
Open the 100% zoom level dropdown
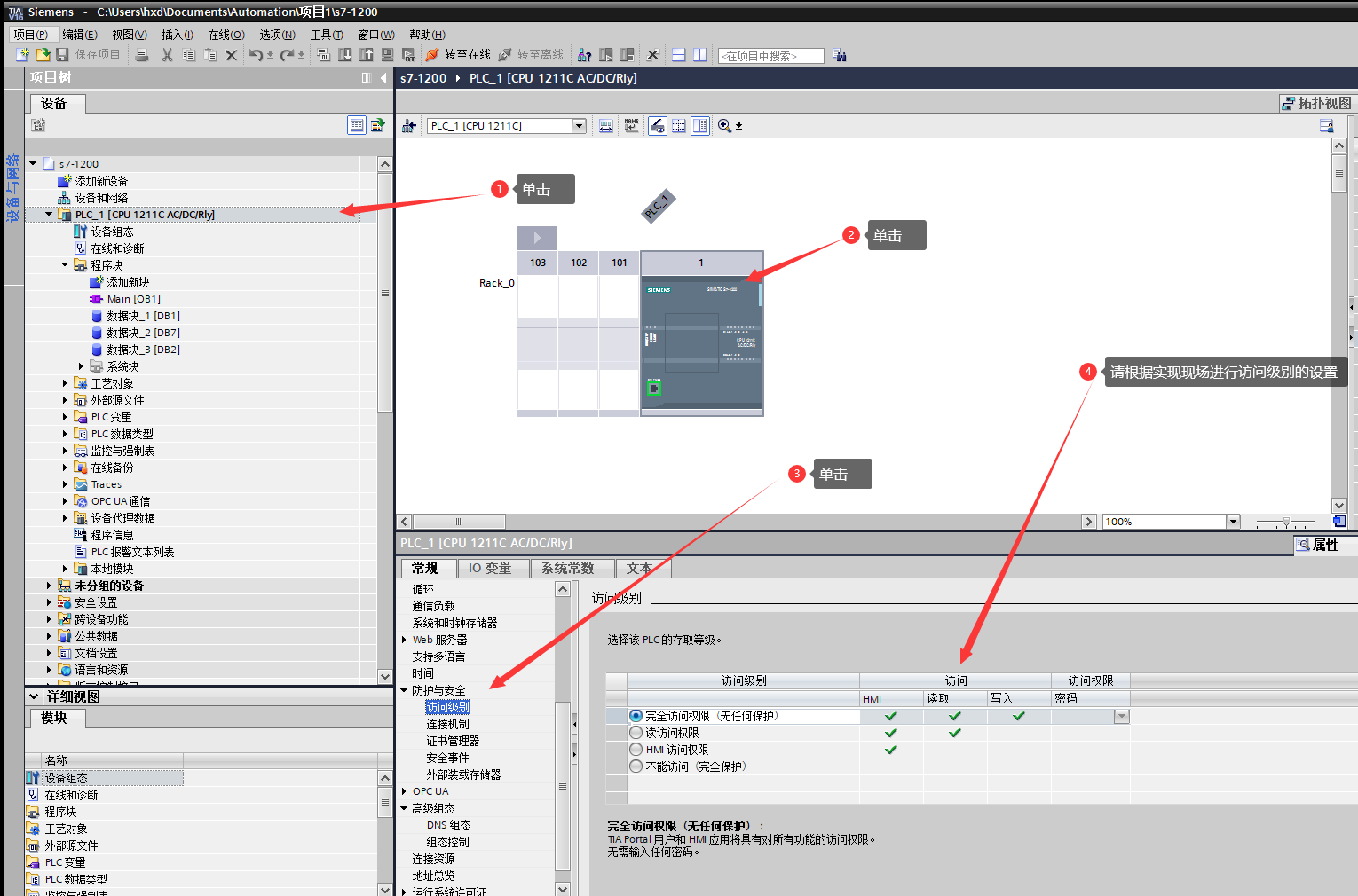pos(1233,522)
